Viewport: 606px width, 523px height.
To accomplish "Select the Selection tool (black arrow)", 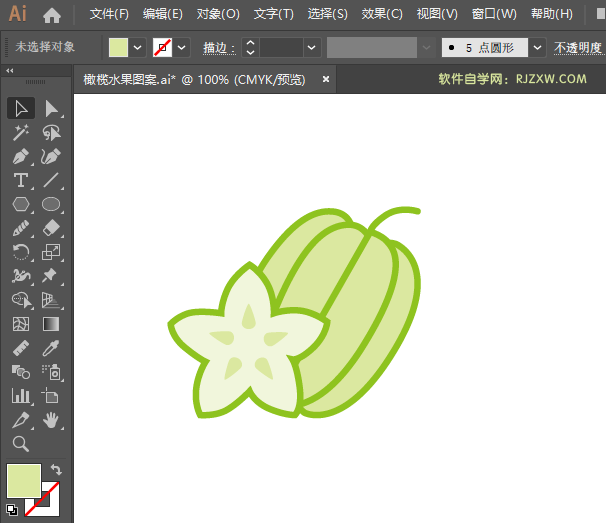I will click(21, 108).
